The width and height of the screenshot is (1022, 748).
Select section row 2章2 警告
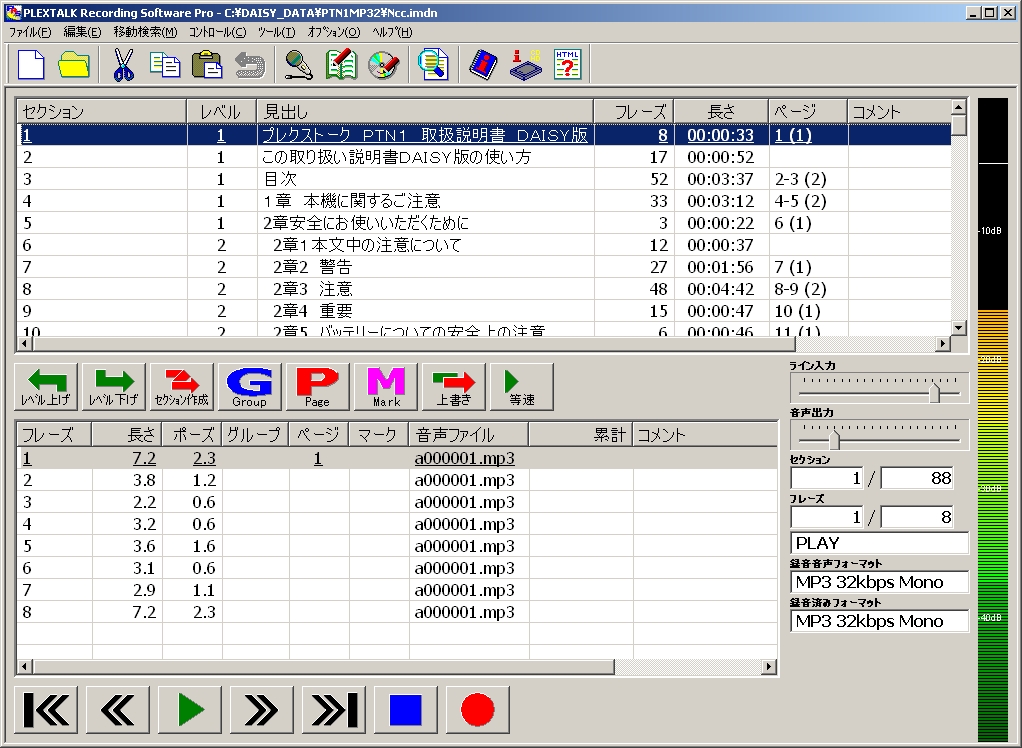pyautogui.click(x=483, y=267)
